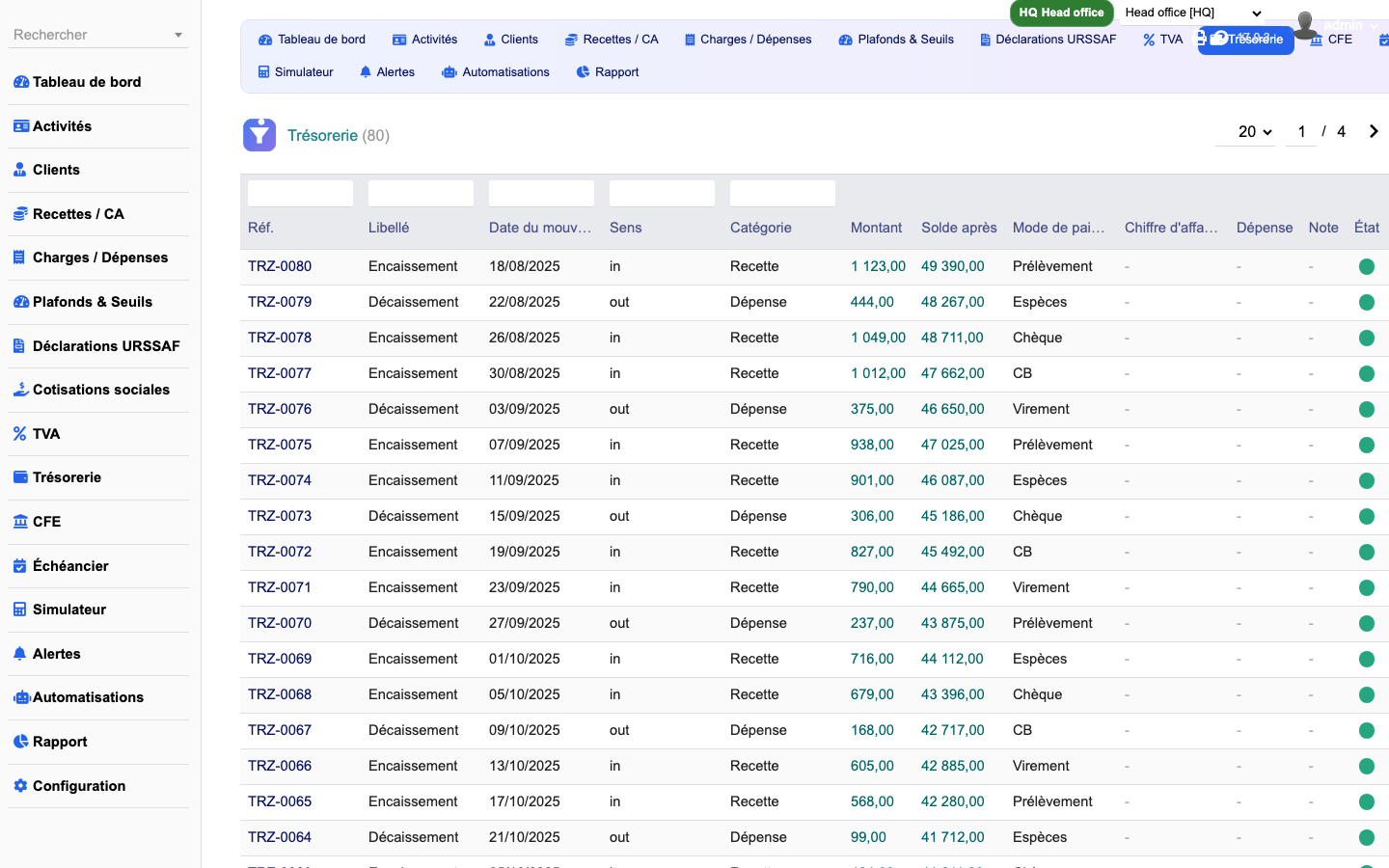Open record TRZ-0075 link
The height and width of the screenshot is (868, 1389).
[x=280, y=445]
